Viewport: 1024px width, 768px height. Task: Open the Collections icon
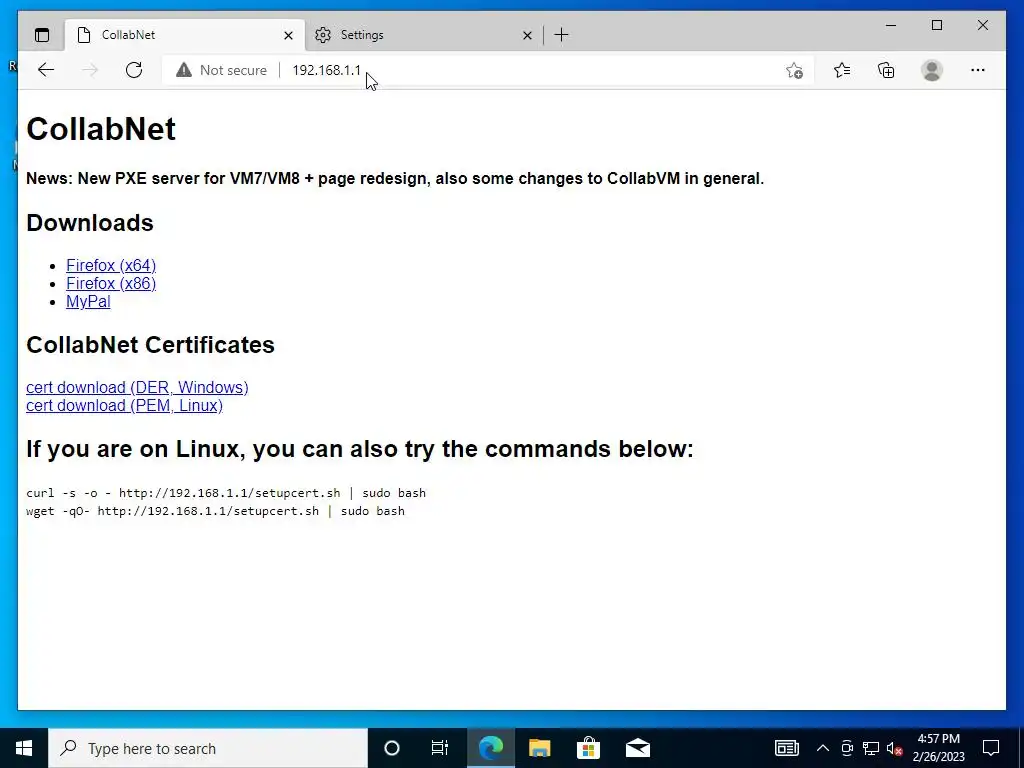(886, 70)
